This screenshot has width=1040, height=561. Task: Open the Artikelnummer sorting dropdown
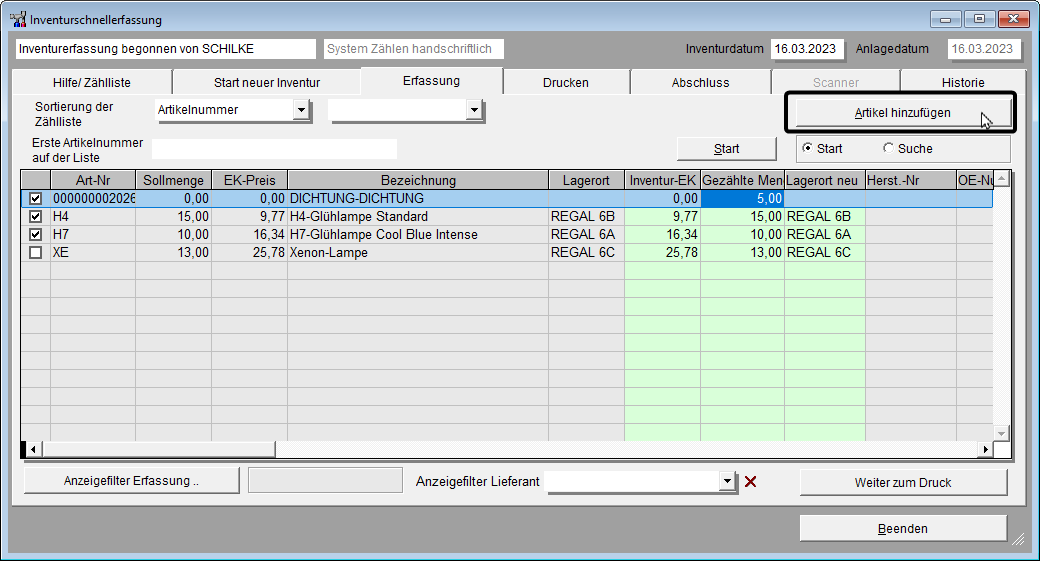[301, 110]
